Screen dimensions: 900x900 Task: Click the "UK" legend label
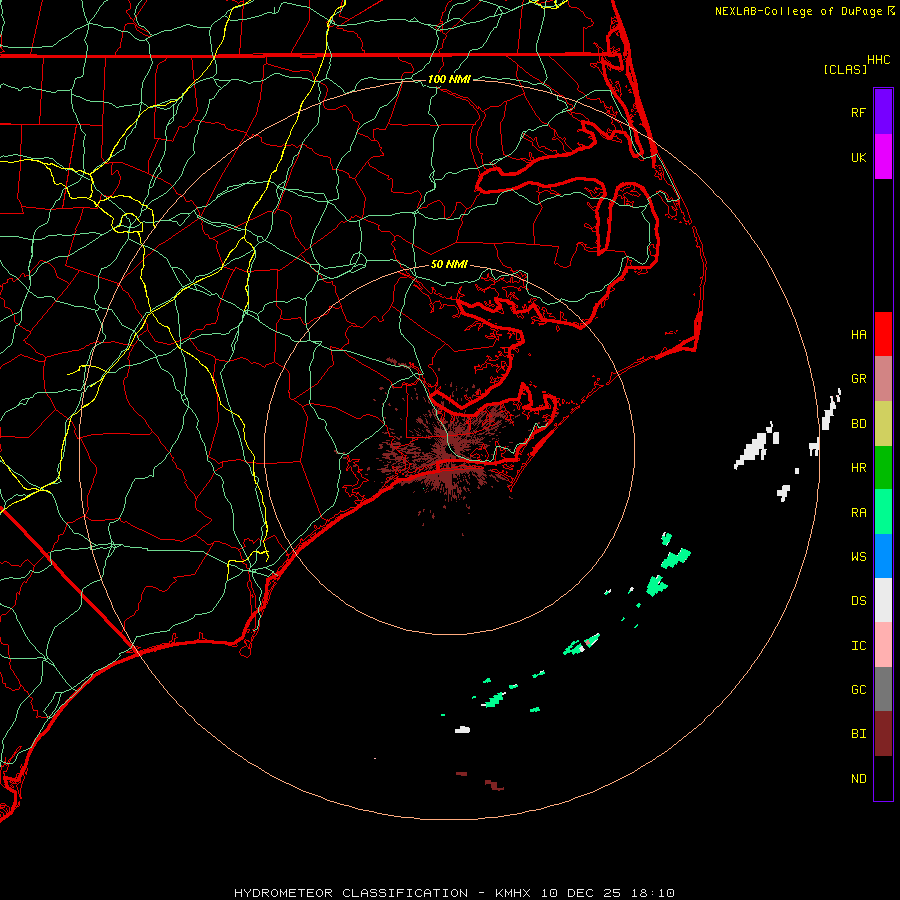point(858,157)
